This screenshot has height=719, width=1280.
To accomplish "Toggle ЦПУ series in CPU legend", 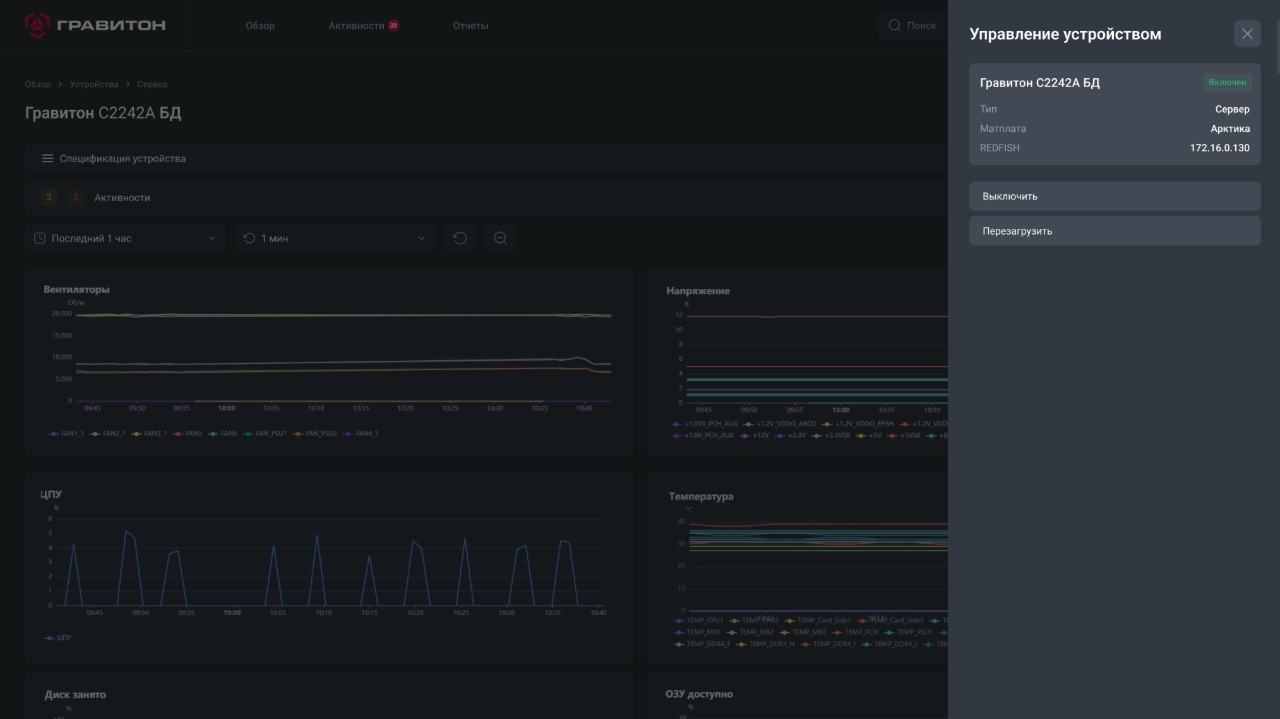I will (59, 637).
